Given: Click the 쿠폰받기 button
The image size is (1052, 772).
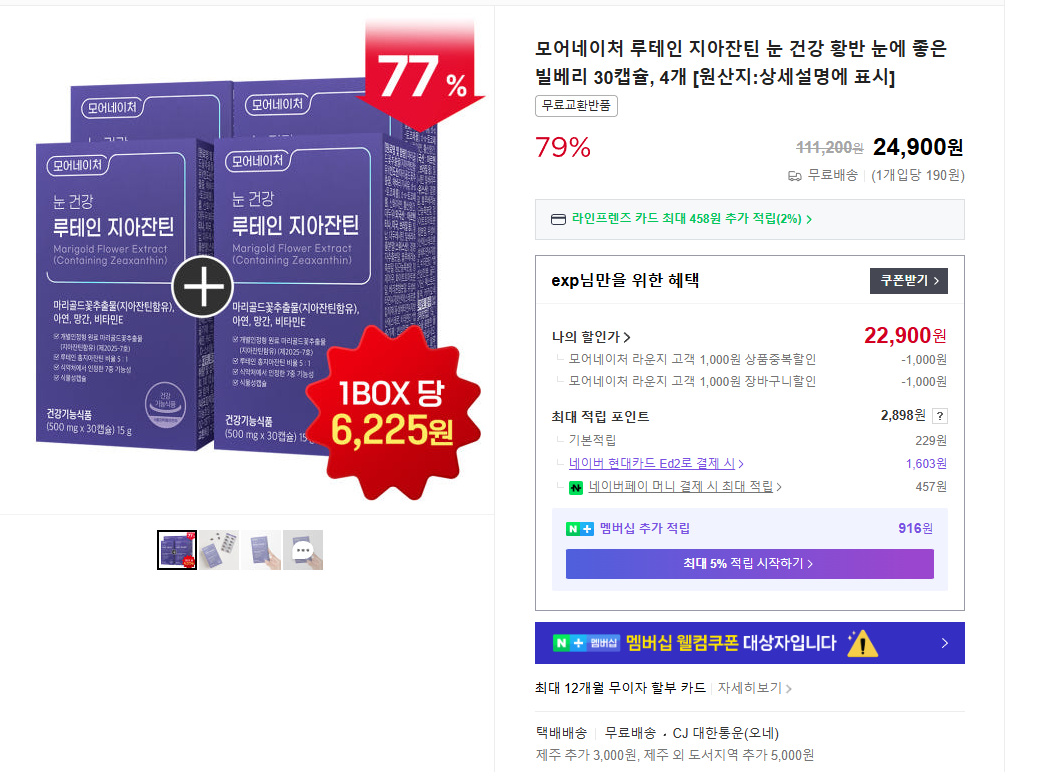Looking at the screenshot, I should tap(908, 280).
